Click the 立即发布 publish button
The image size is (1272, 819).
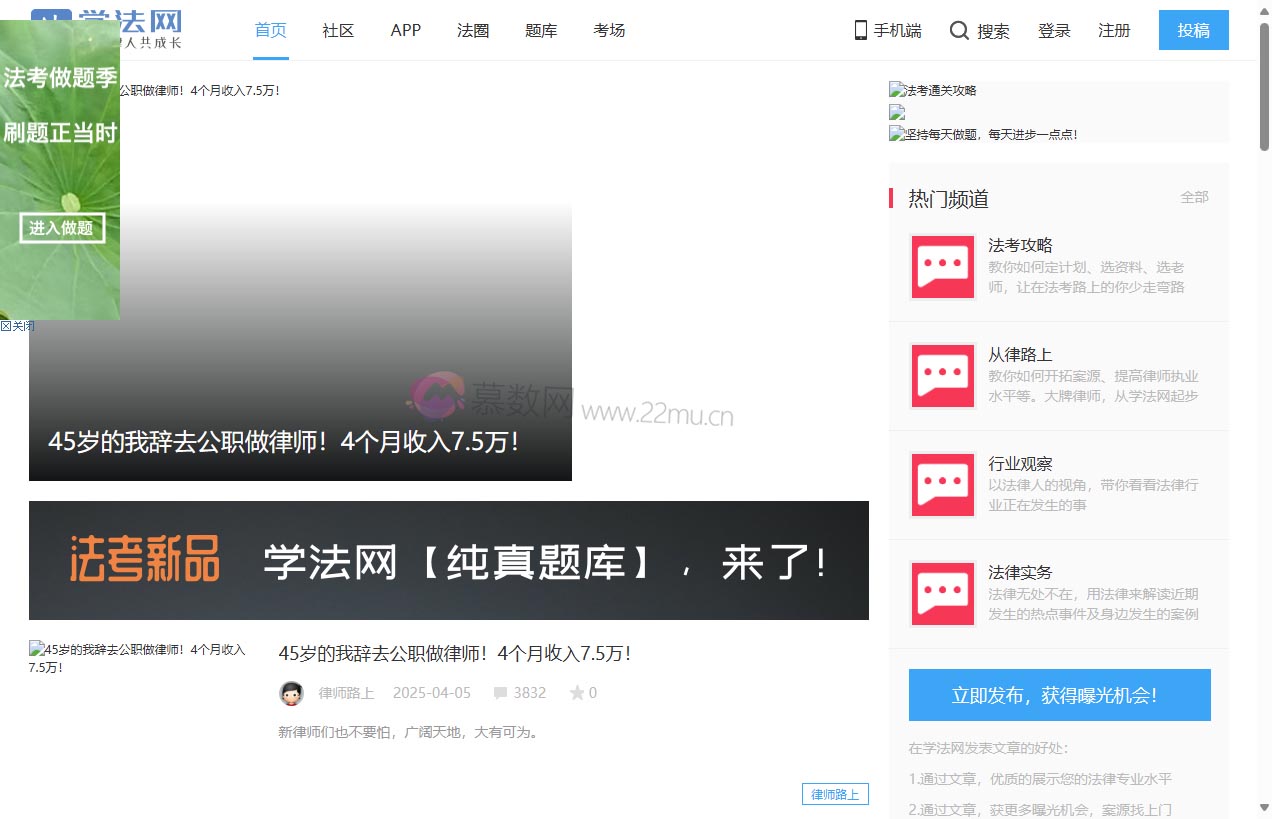(x=1059, y=694)
